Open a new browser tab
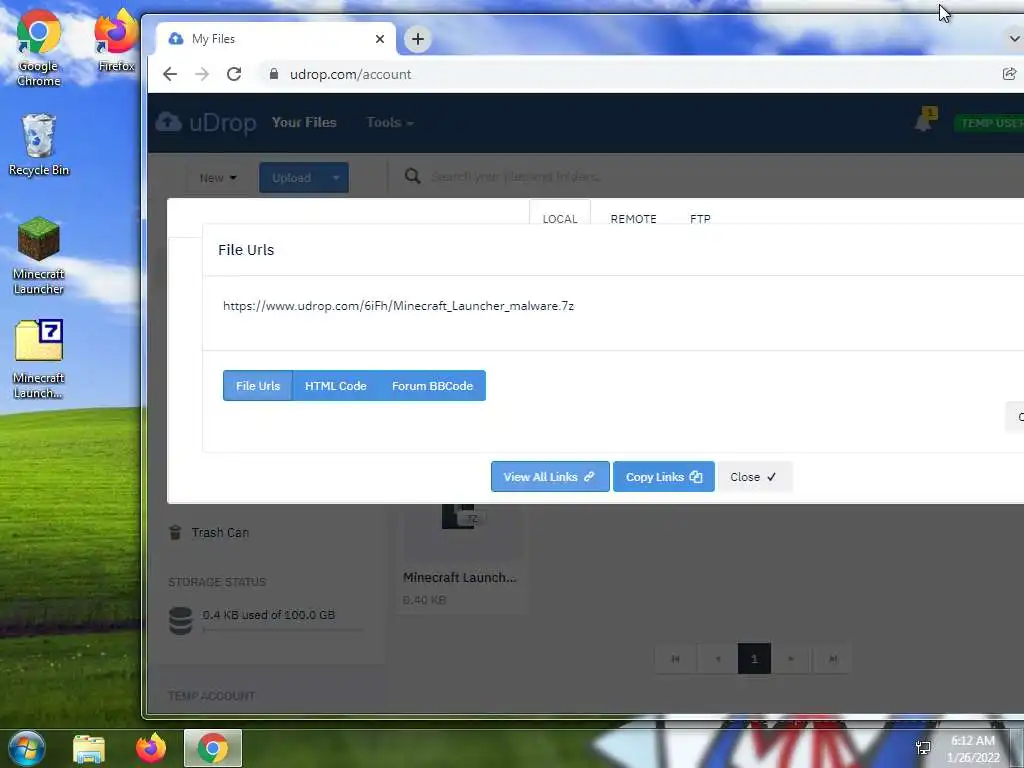 417,39
